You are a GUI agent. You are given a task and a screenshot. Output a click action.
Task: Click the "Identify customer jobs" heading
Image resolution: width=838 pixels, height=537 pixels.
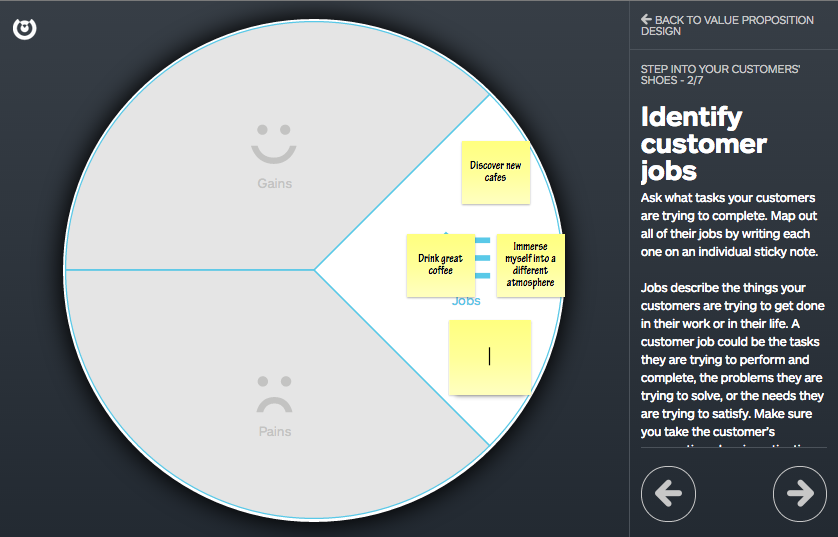704,143
